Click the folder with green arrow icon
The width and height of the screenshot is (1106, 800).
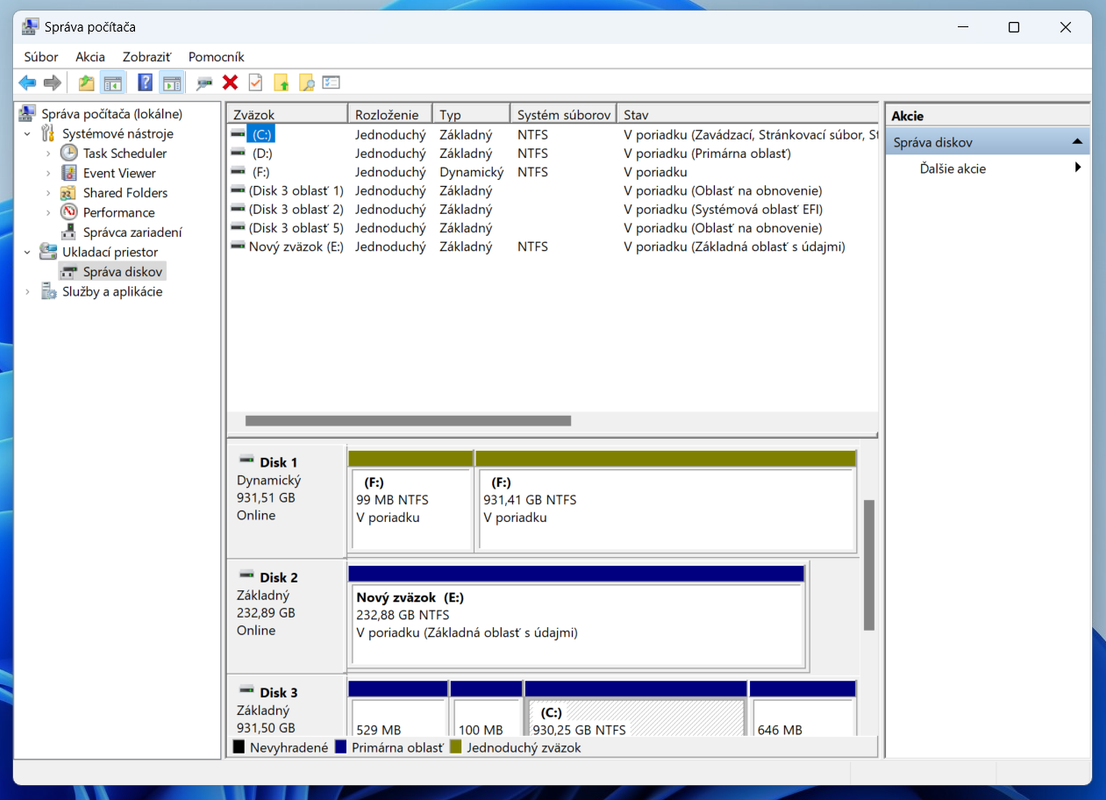tap(281, 83)
